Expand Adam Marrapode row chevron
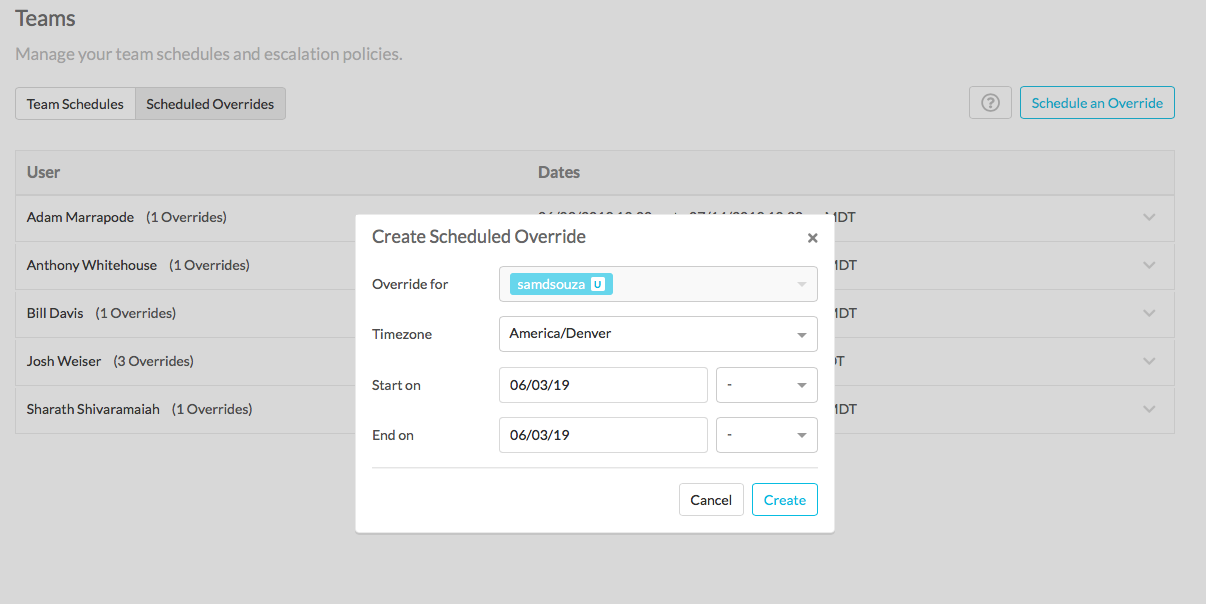Viewport: 1206px width, 604px height. 1149,217
